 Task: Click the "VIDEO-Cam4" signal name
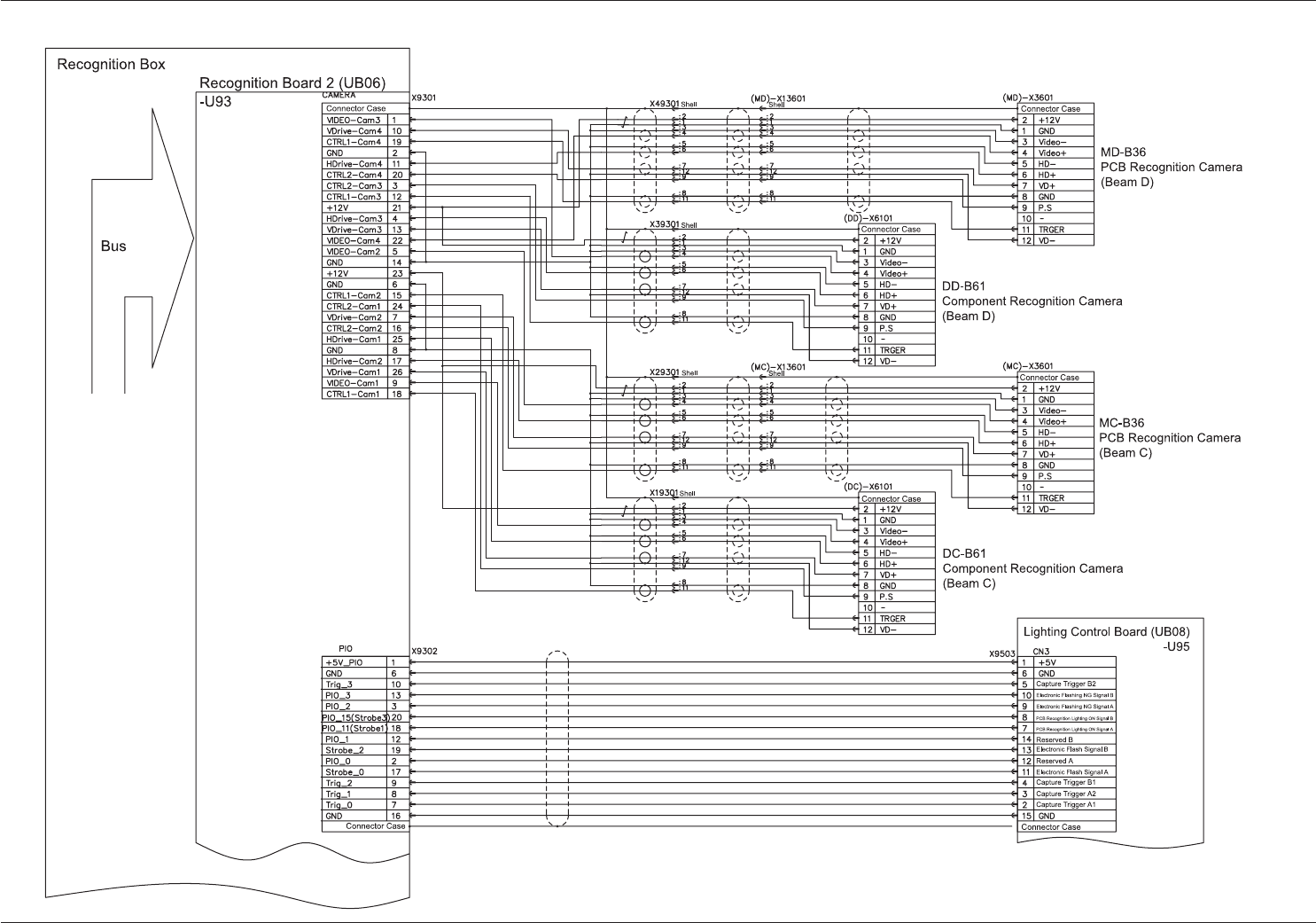click(x=354, y=241)
